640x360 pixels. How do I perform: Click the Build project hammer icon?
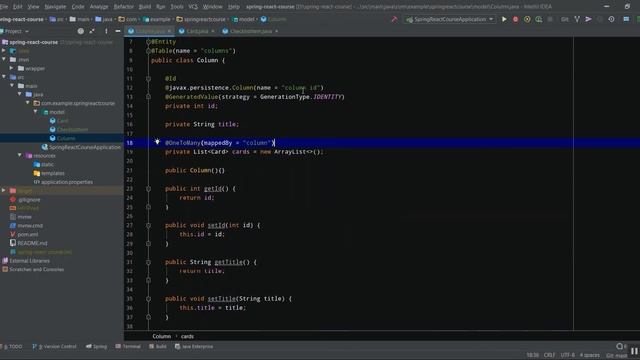click(394, 19)
